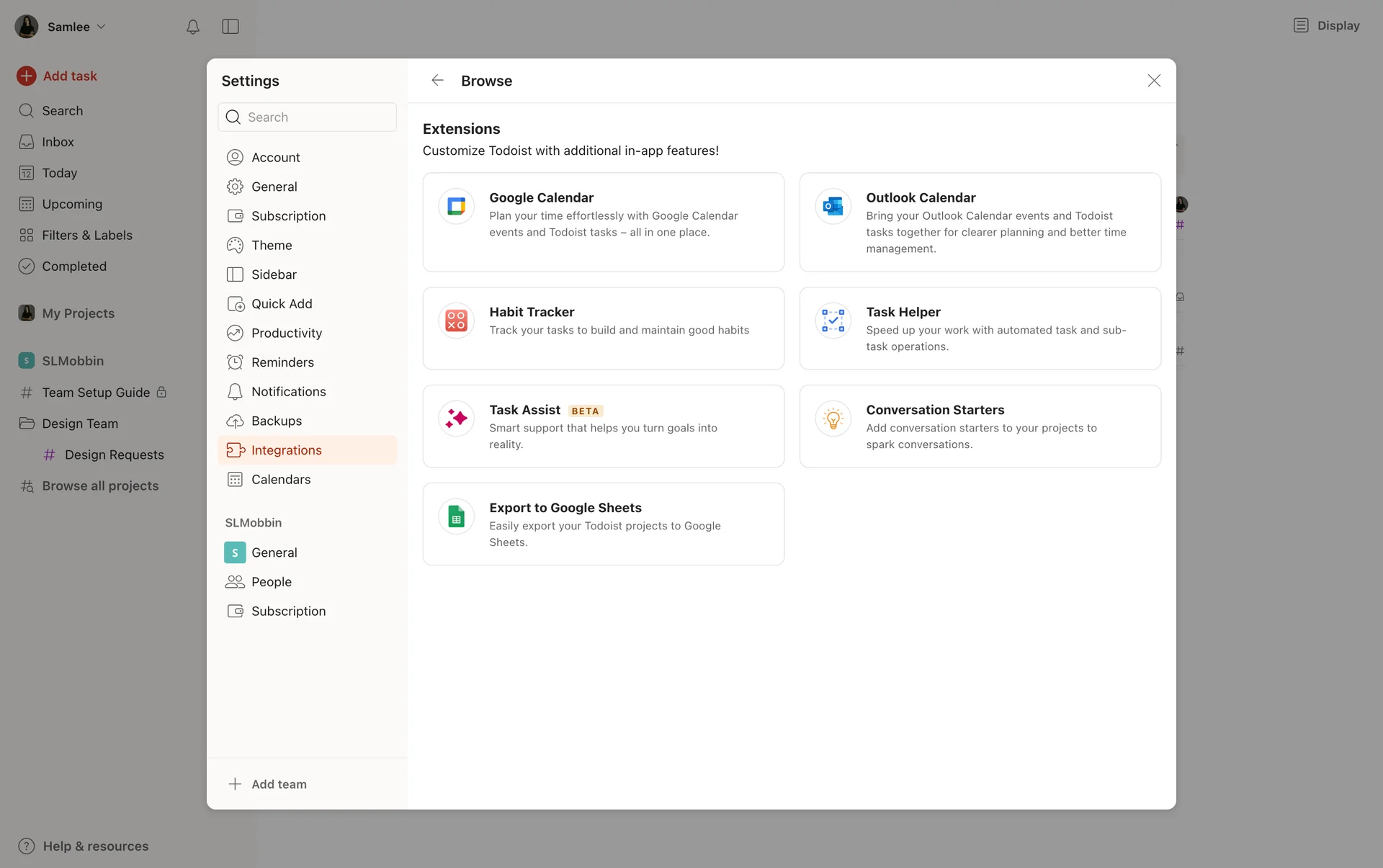The image size is (1383, 868).
Task: Click the Outlook Calendar icon
Action: (x=833, y=207)
